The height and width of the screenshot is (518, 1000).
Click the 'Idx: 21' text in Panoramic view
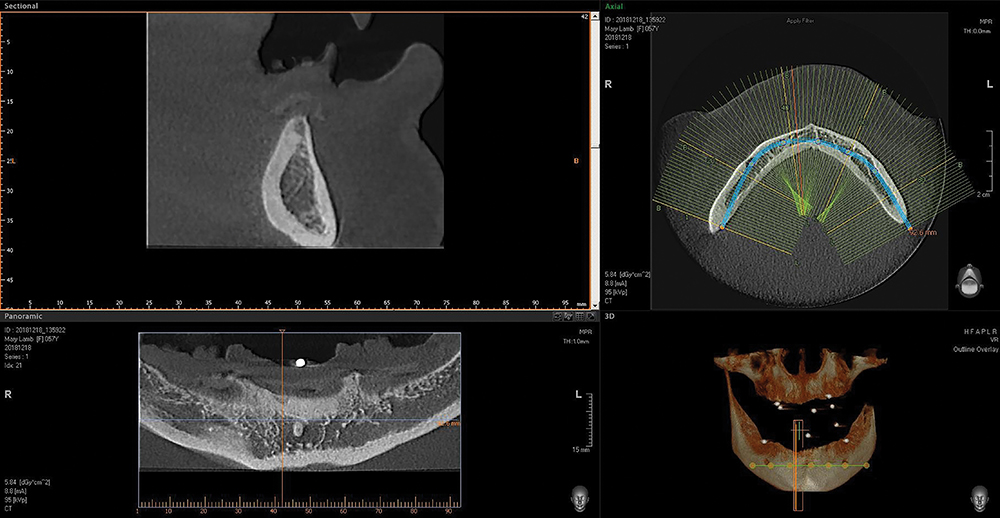click(13, 365)
